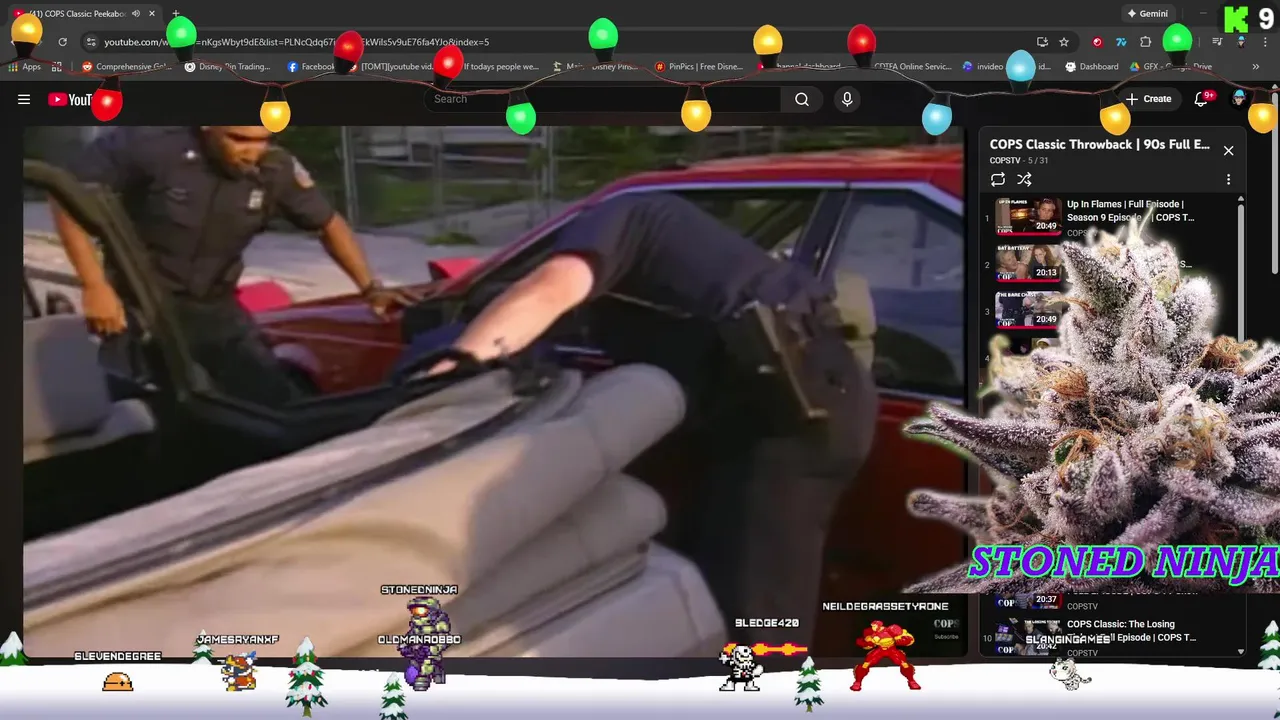Click the install app icon in address bar

[x=1042, y=42]
